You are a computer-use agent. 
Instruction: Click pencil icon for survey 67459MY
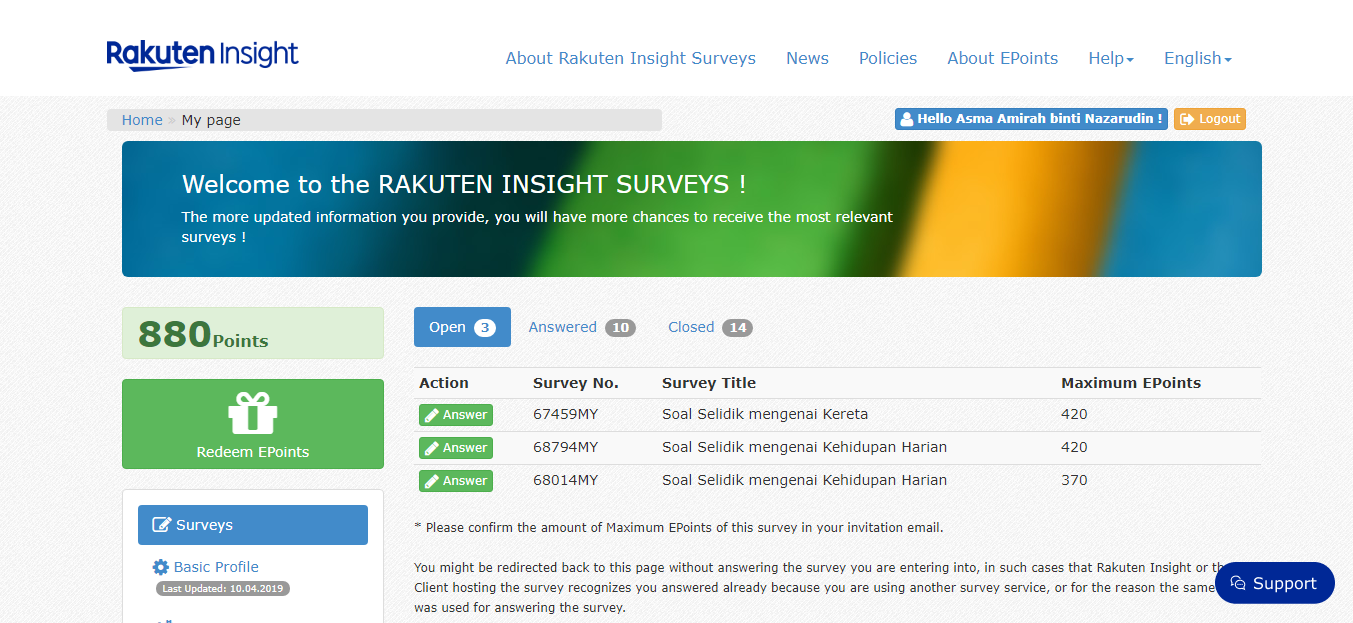(x=431, y=415)
